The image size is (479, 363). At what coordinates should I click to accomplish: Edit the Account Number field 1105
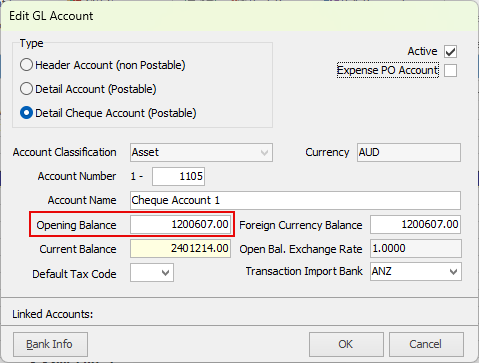178,176
